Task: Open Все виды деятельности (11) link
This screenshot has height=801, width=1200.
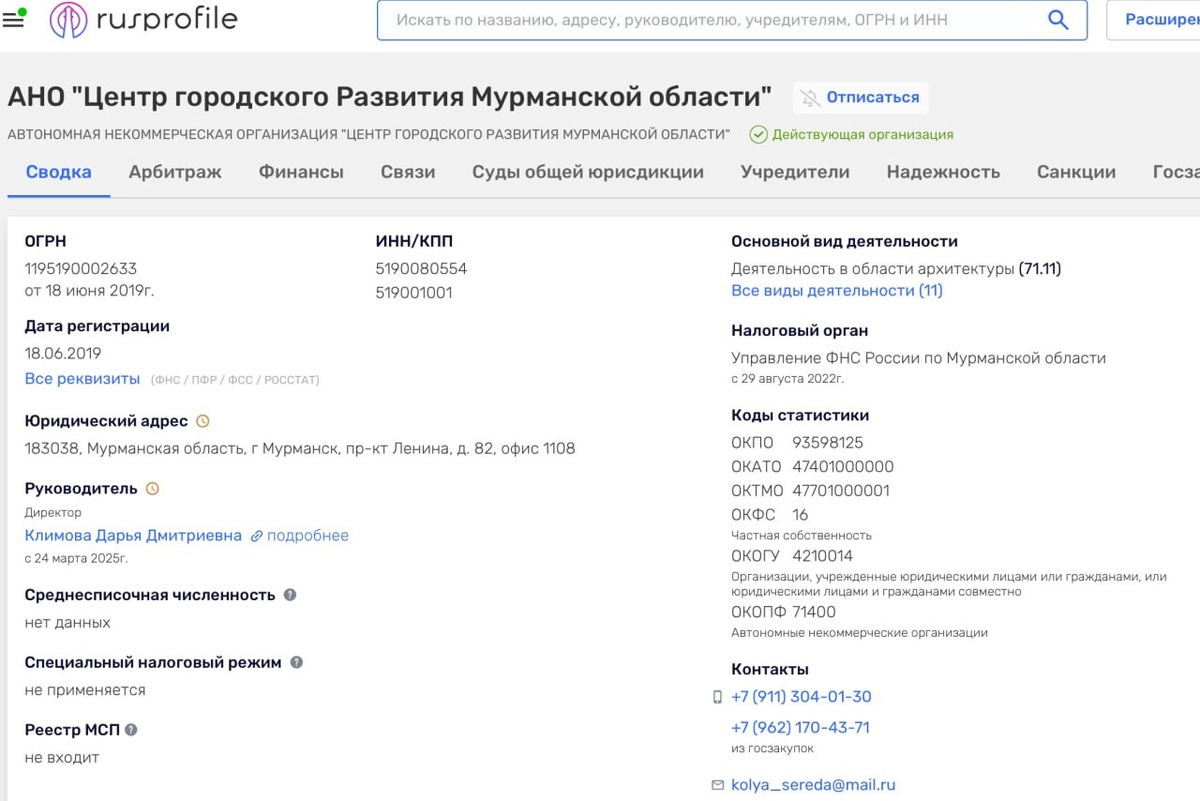Action: 837,291
